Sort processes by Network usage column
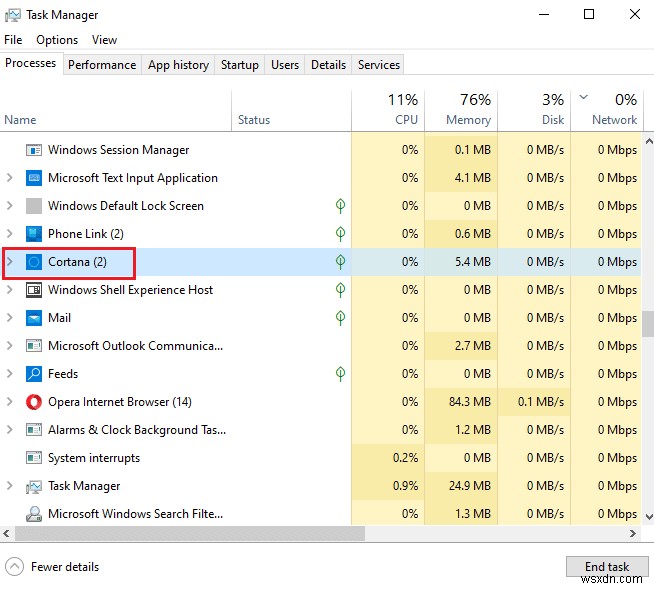Image resolution: width=654 pixels, height=589 pixels. [606, 111]
